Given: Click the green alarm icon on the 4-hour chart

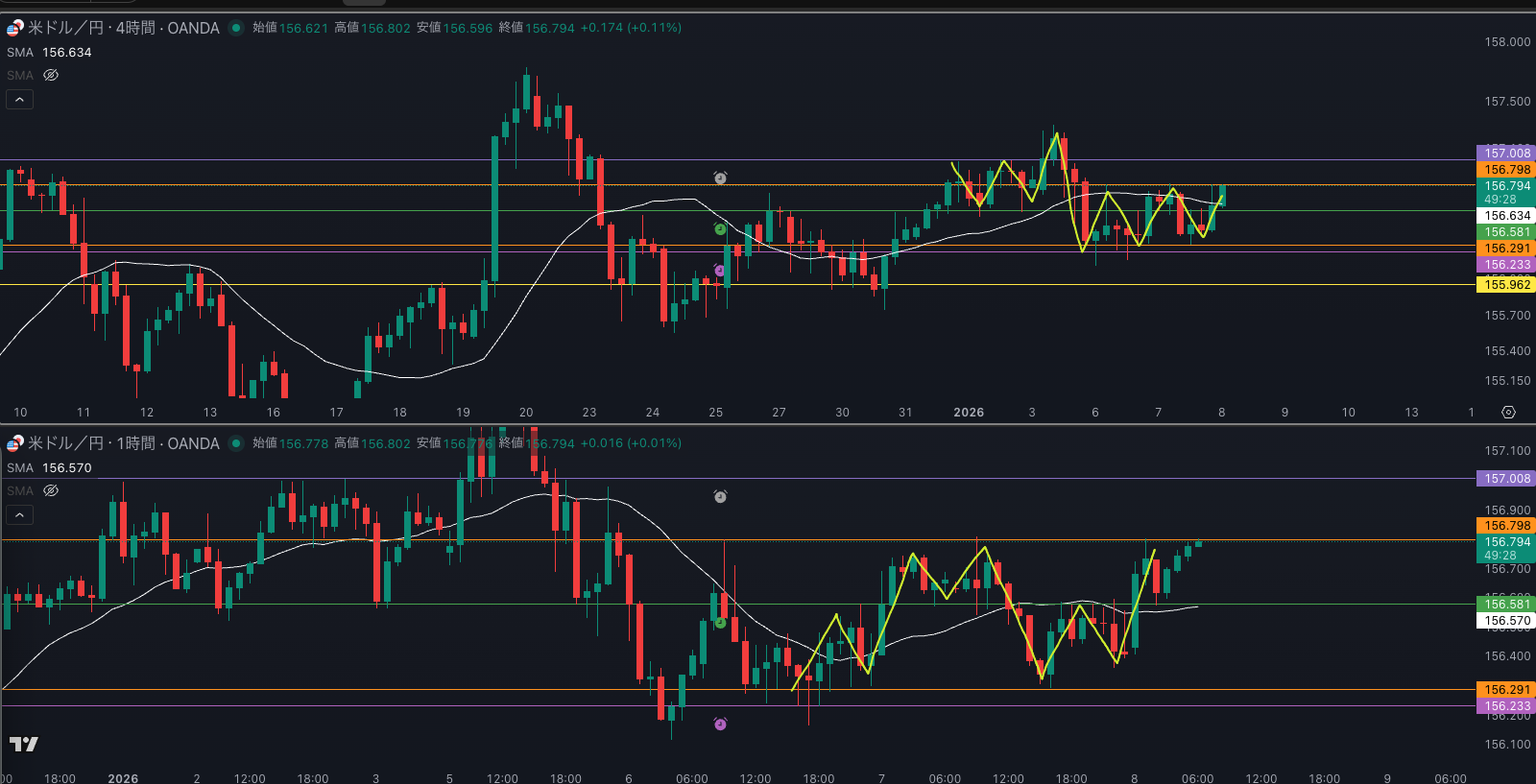Looking at the screenshot, I should click(x=720, y=228).
